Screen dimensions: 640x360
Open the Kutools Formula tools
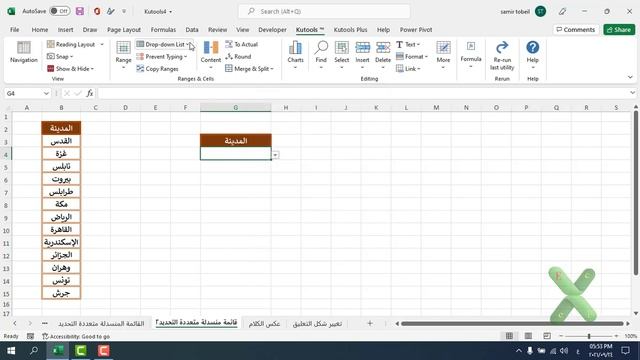(471, 55)
